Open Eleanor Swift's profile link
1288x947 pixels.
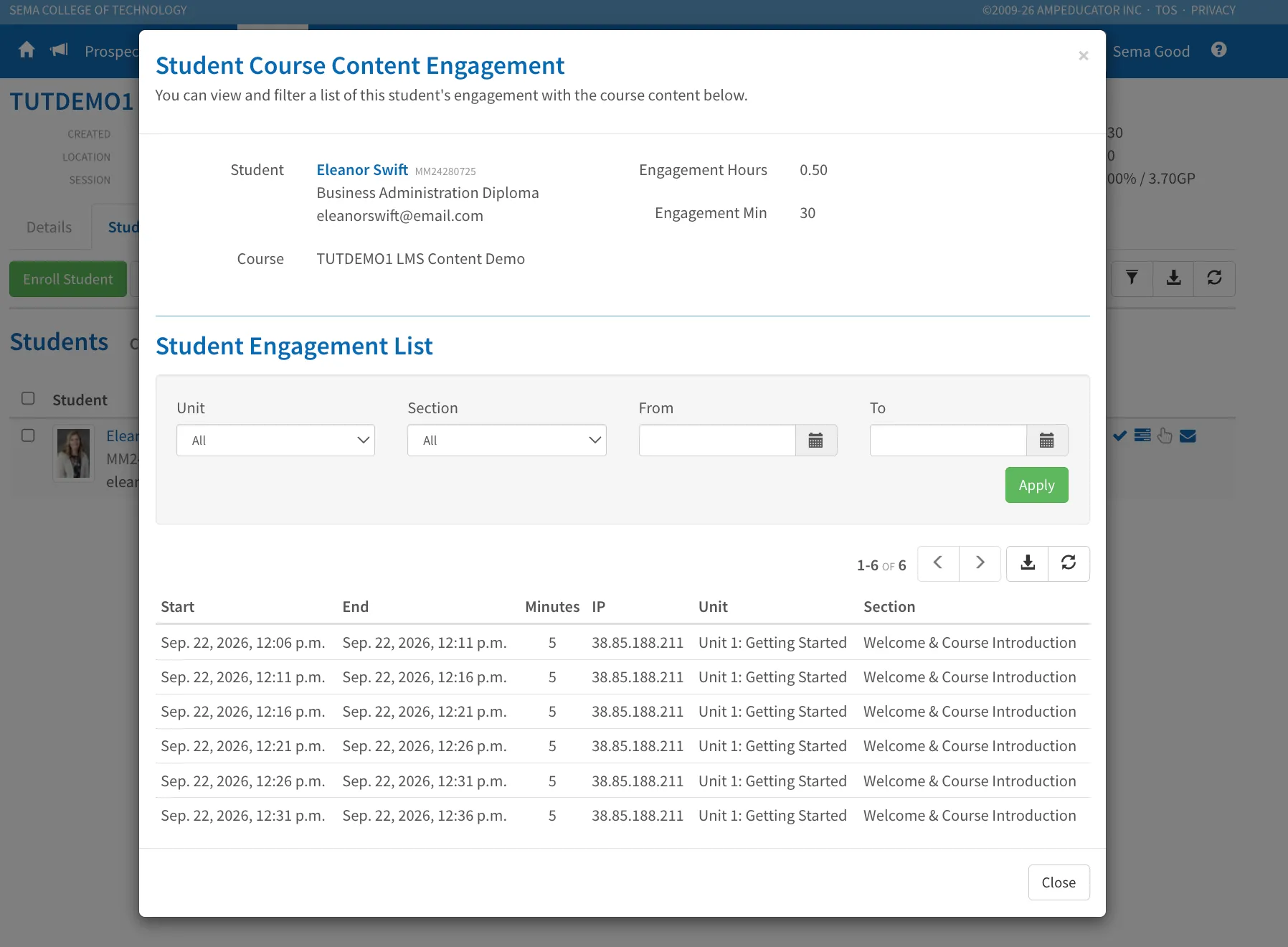coord(362,170)
